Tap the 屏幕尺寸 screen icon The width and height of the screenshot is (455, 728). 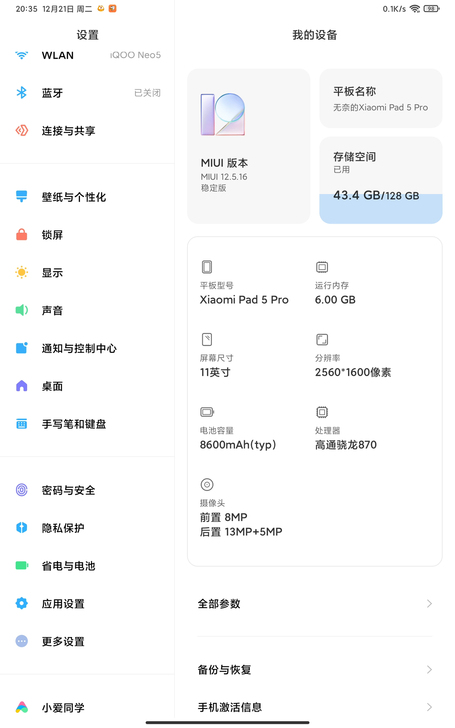point(207,339)
